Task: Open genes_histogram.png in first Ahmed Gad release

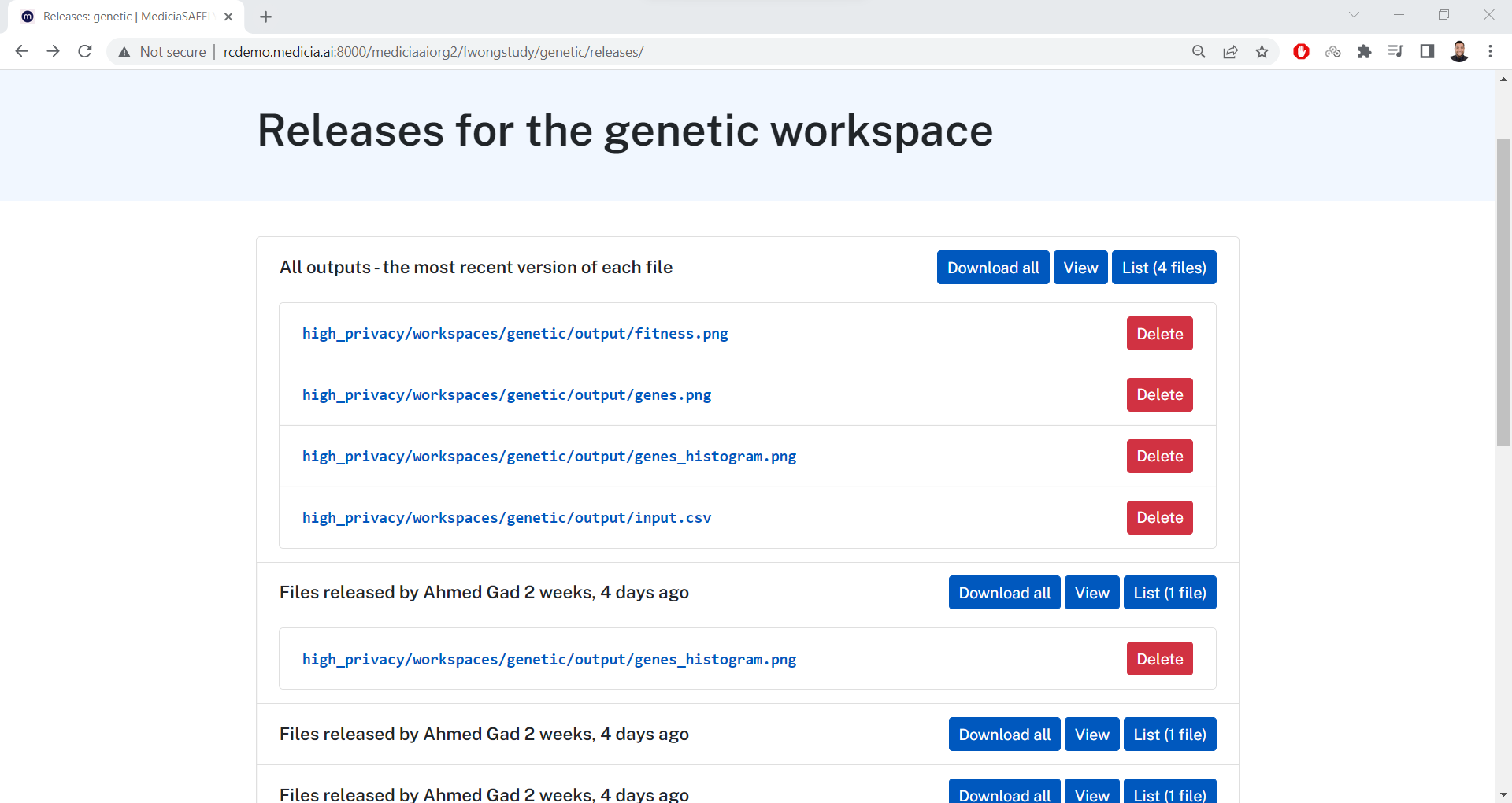Action: [x=549, y=660]
